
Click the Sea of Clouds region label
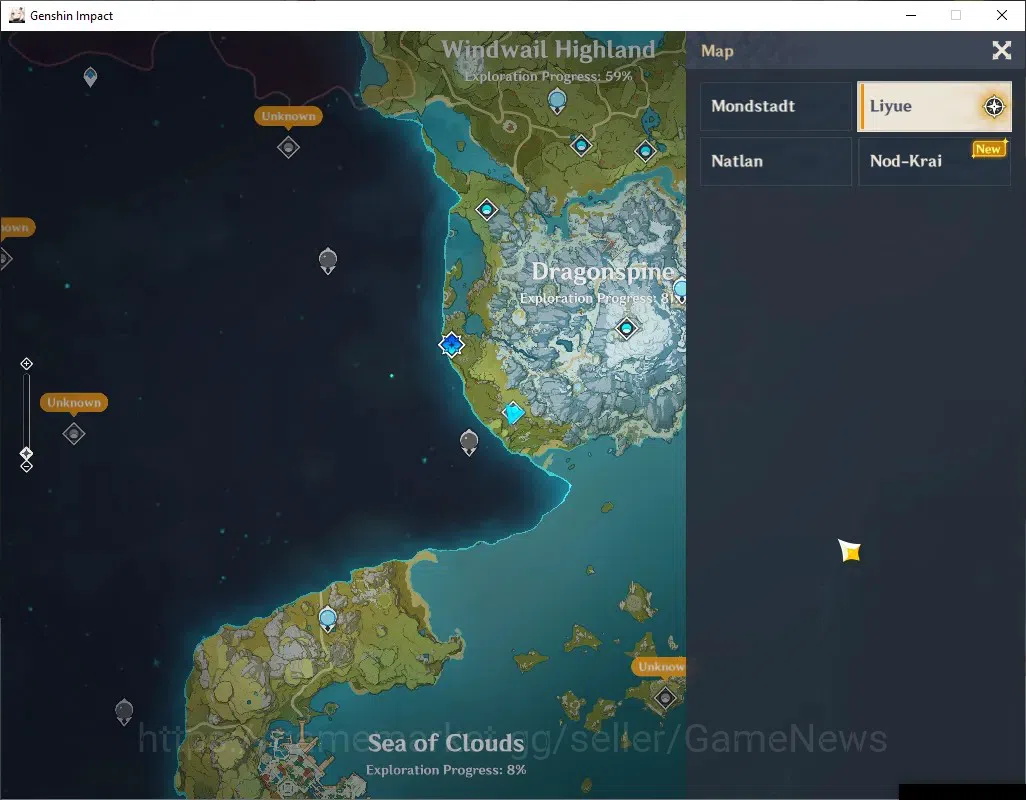(446, 743)
